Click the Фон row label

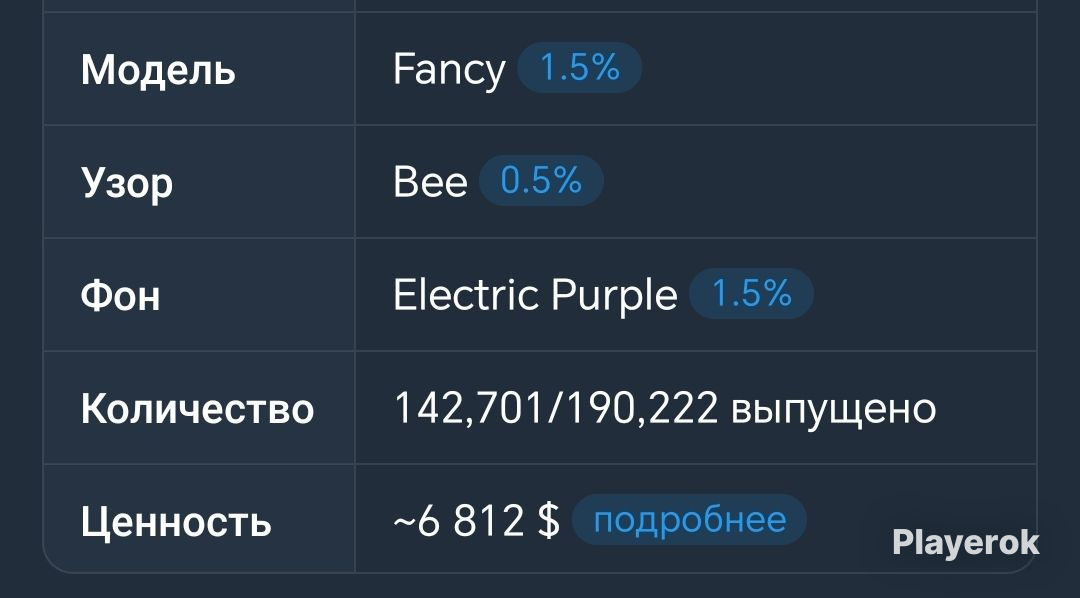[x=121, y=296]
